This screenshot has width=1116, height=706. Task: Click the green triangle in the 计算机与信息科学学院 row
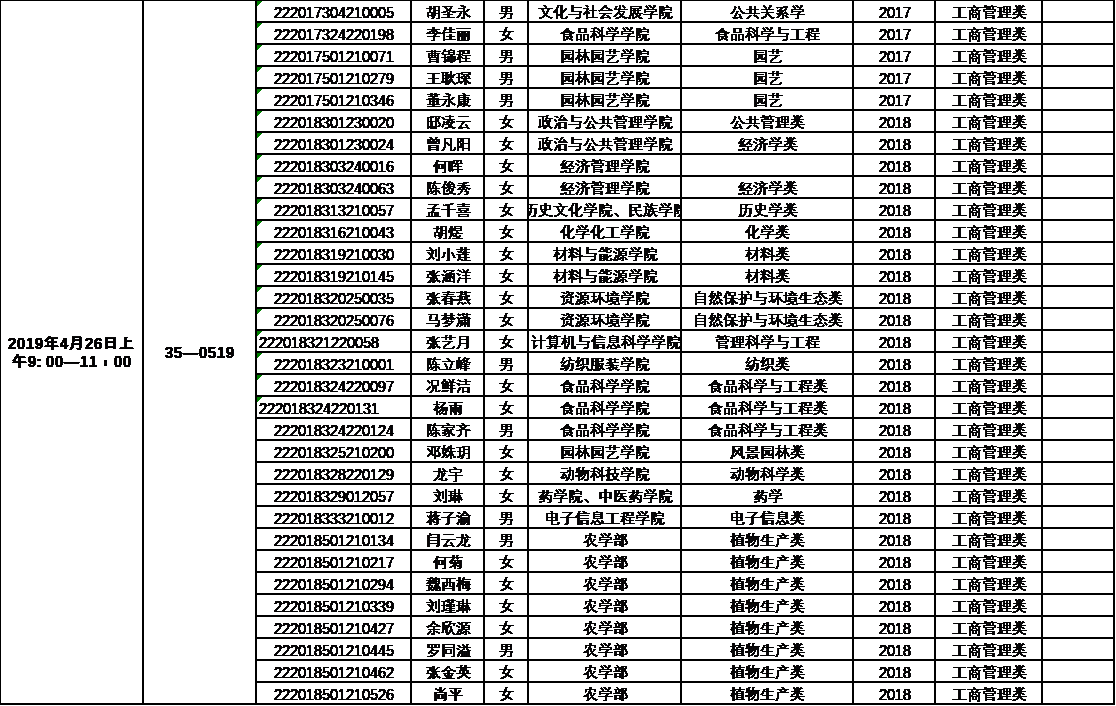coord(260,334)
